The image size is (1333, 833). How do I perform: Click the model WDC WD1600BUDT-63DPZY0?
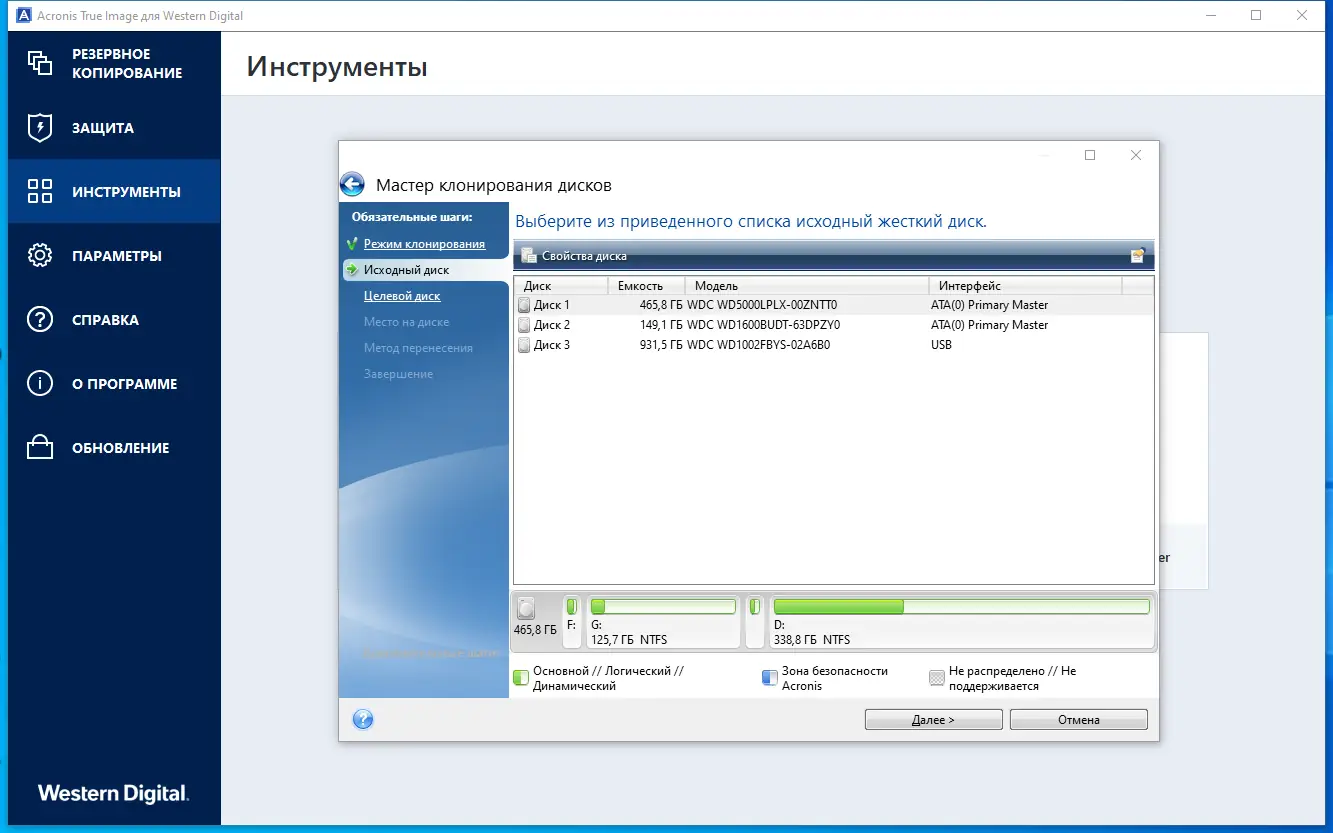tap(764, 325)
